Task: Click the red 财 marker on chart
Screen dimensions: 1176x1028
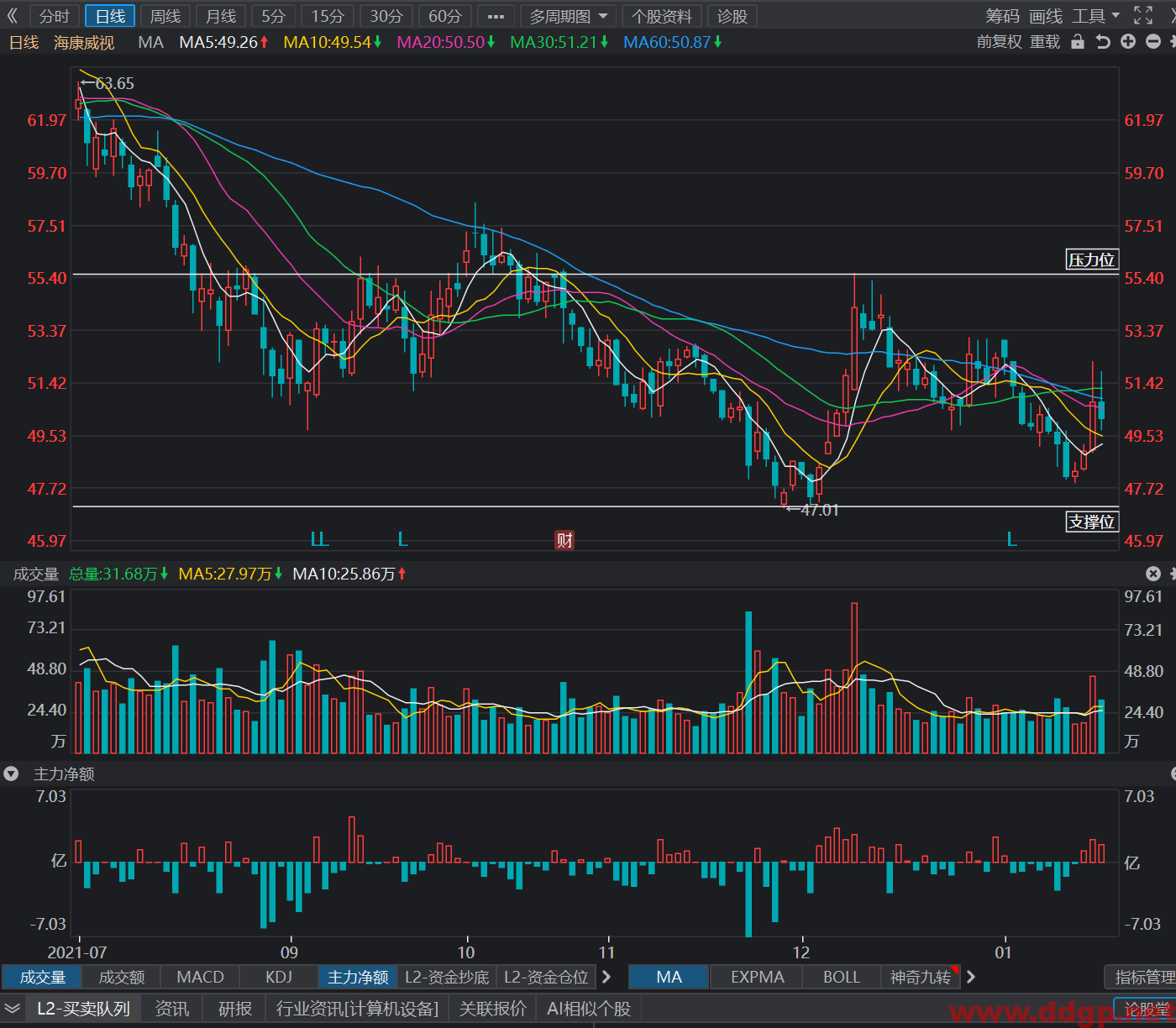Action: pyautogui.click(x=564, y=540)
